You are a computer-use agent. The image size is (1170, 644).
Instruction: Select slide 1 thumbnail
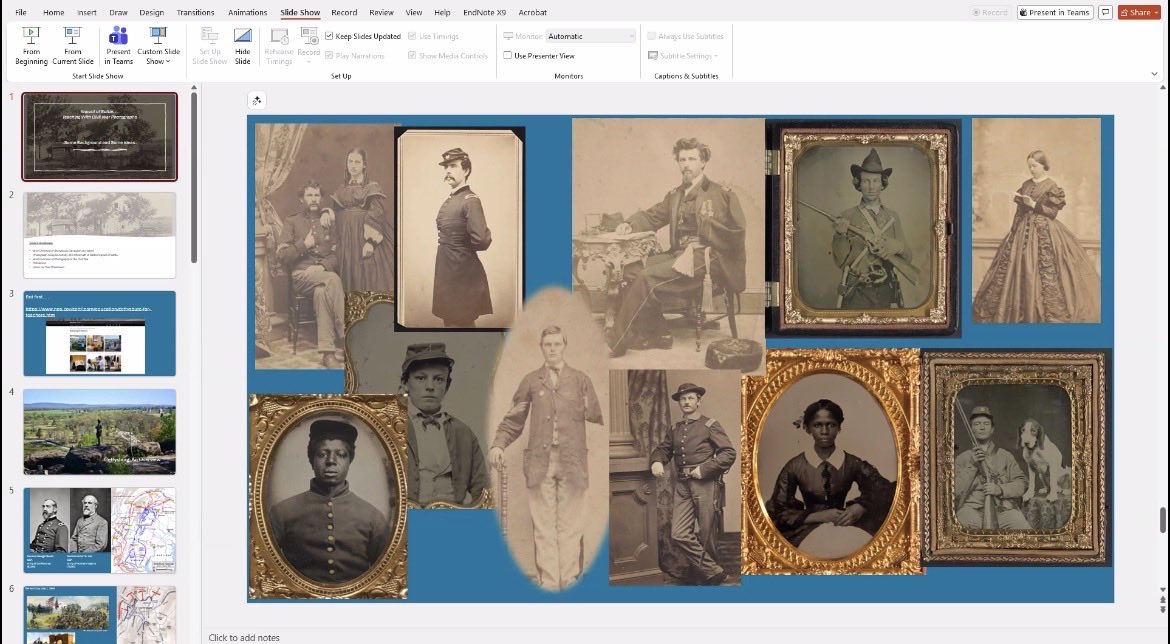[100, 137]
